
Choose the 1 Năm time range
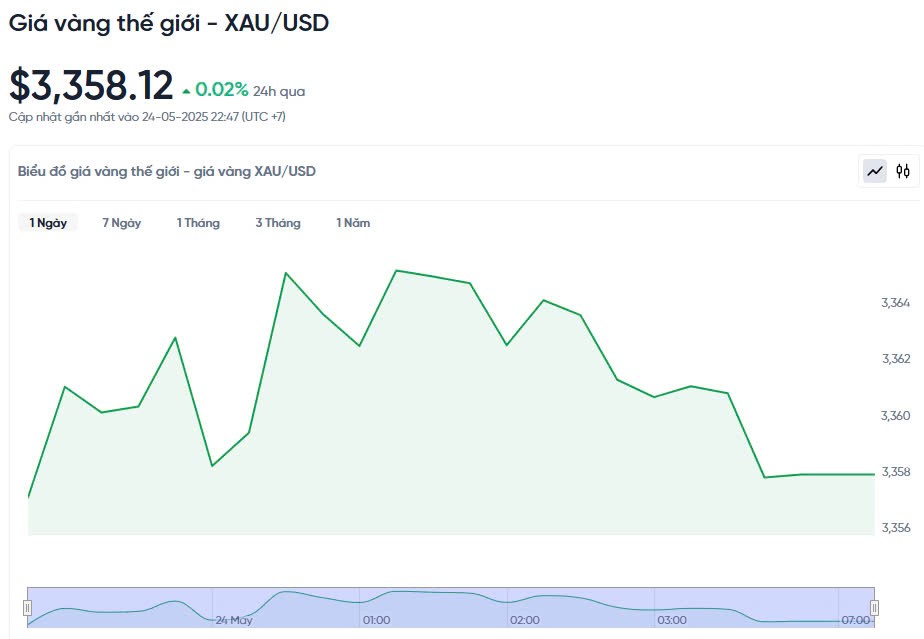point(353,223)
